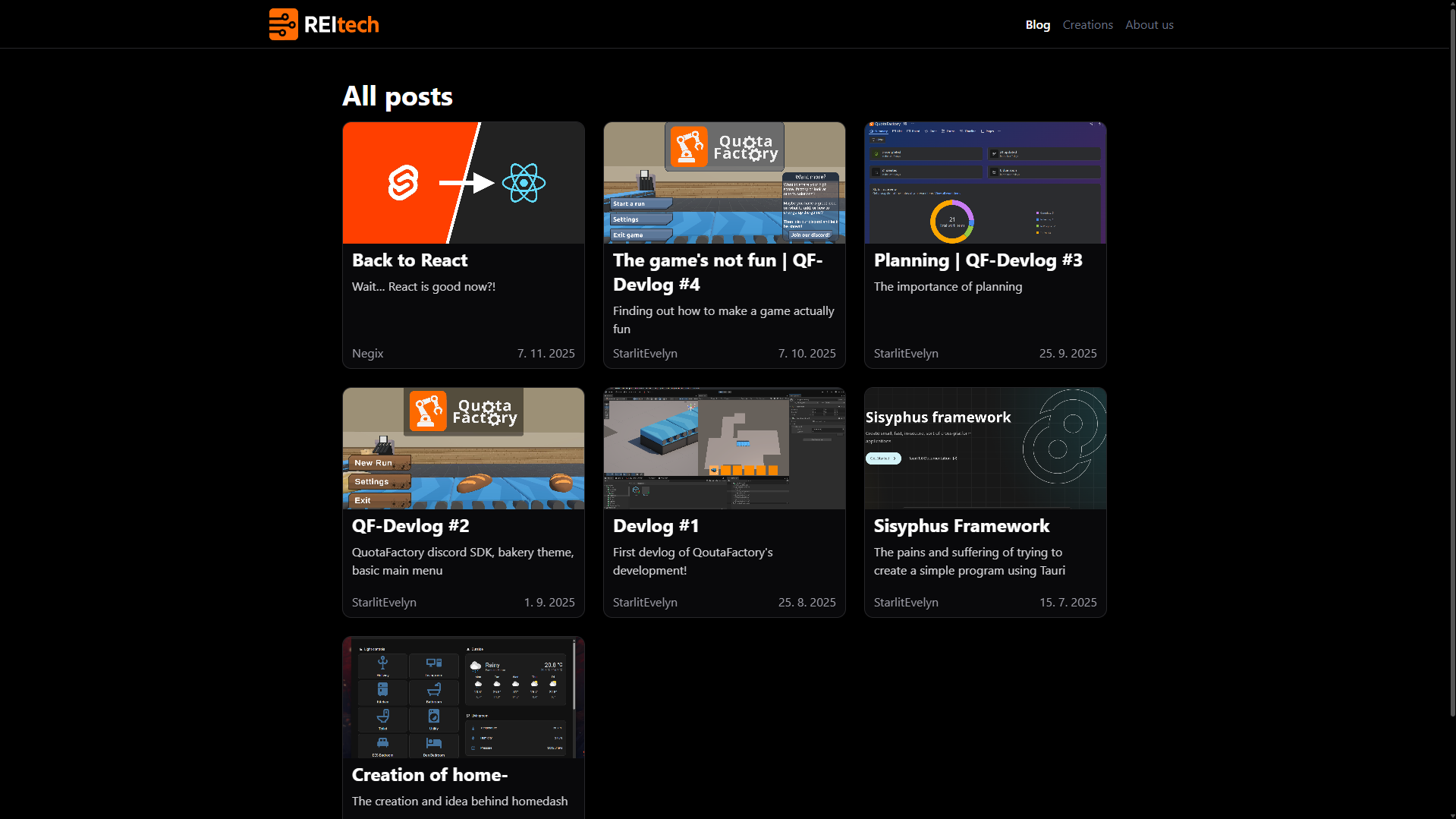Open the Sisyphus Framework post title

pos(961,526)
